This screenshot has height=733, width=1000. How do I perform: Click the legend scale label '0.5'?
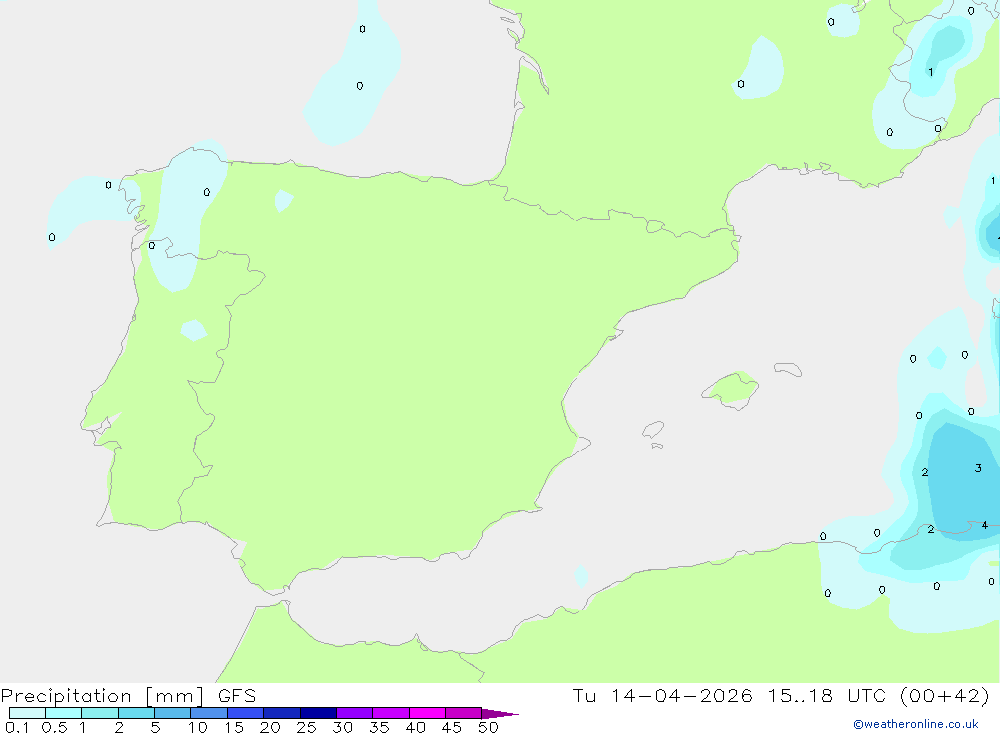[x=54, y=727]
